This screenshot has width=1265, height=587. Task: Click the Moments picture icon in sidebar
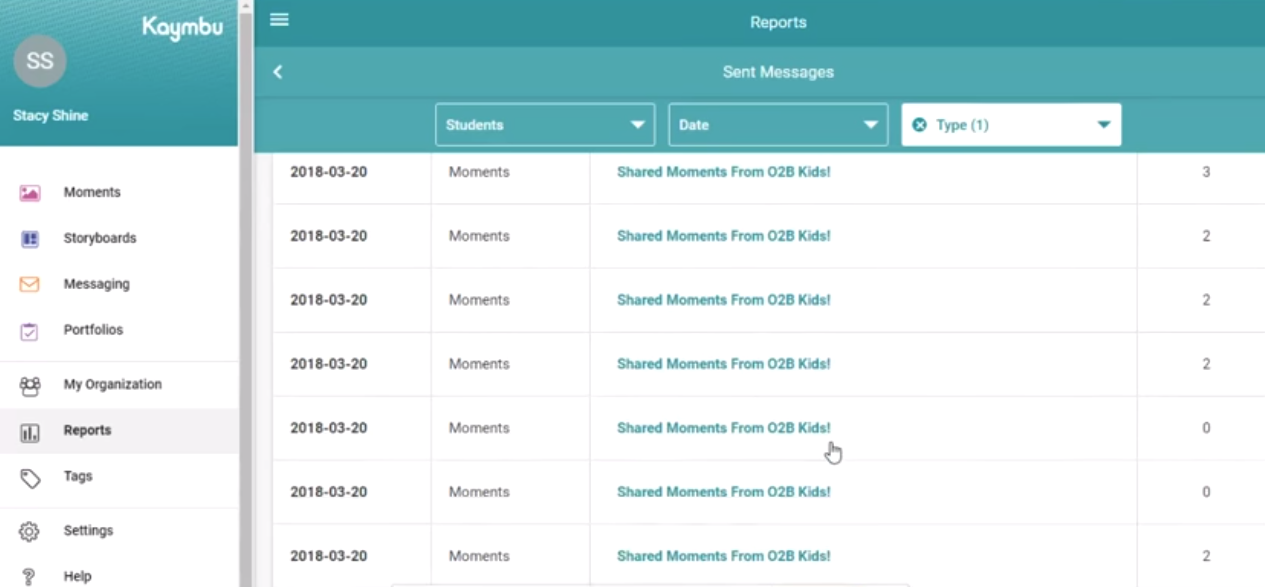tap(30, 193)
